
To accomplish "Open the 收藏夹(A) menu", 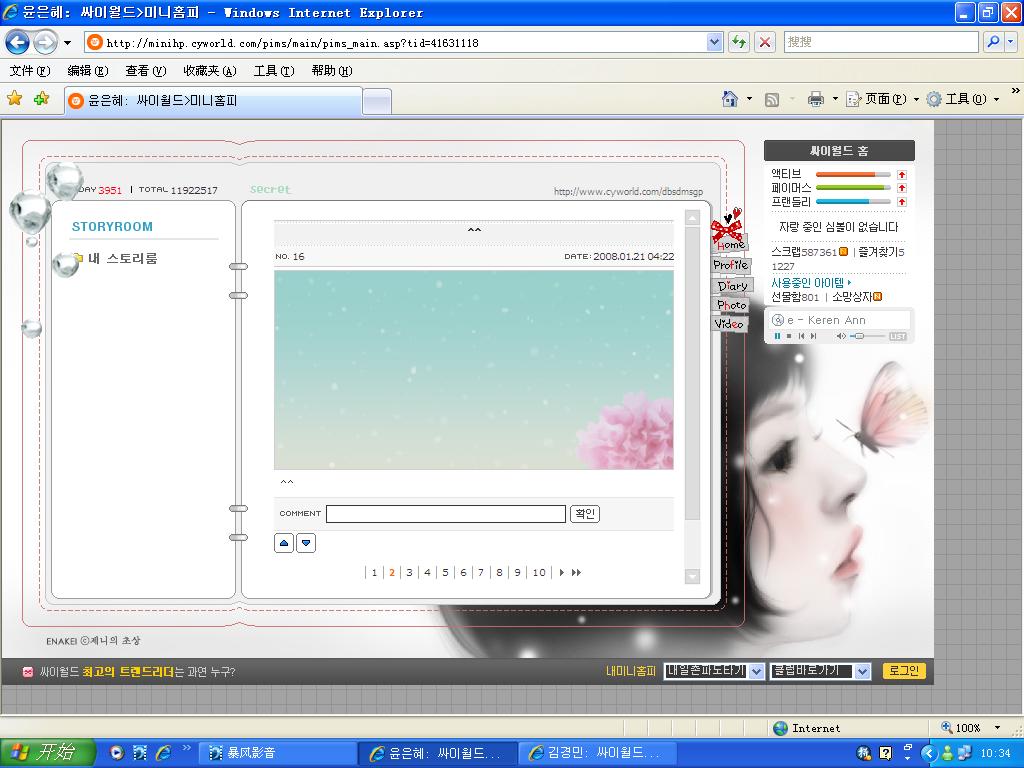I will coord(210,71).
